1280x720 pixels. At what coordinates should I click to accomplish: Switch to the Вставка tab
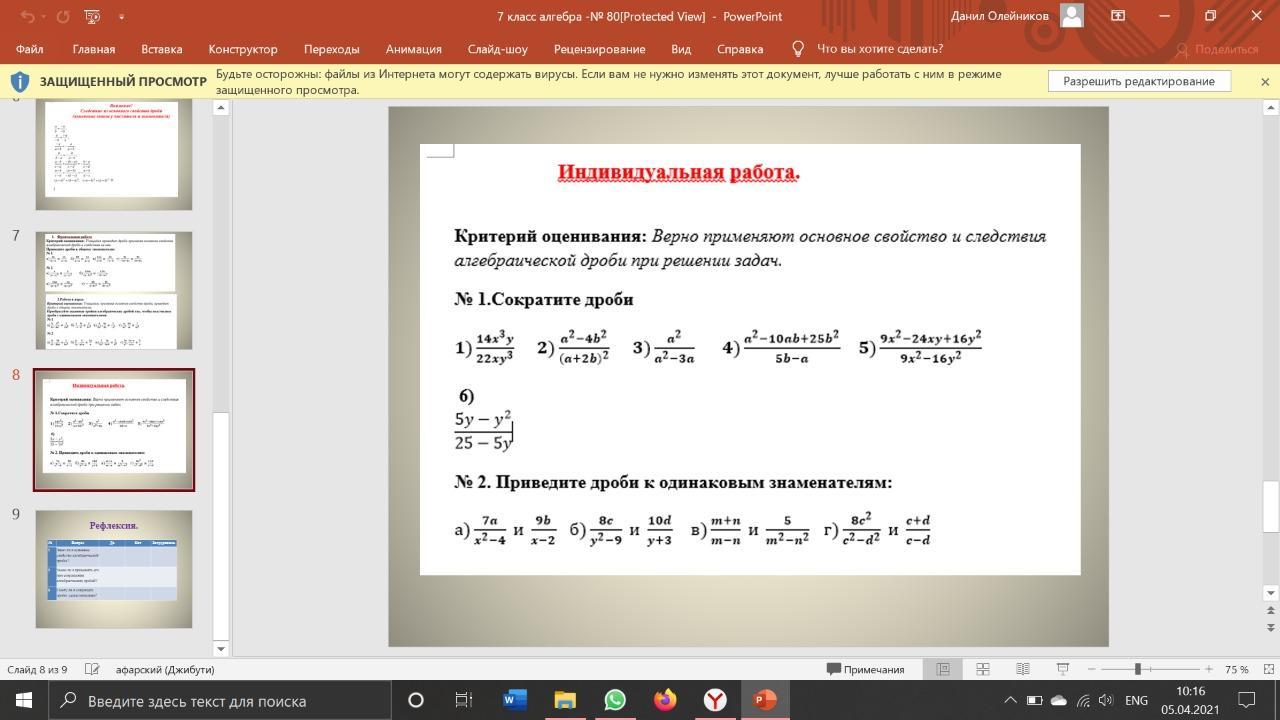click(x=162, y=49)
